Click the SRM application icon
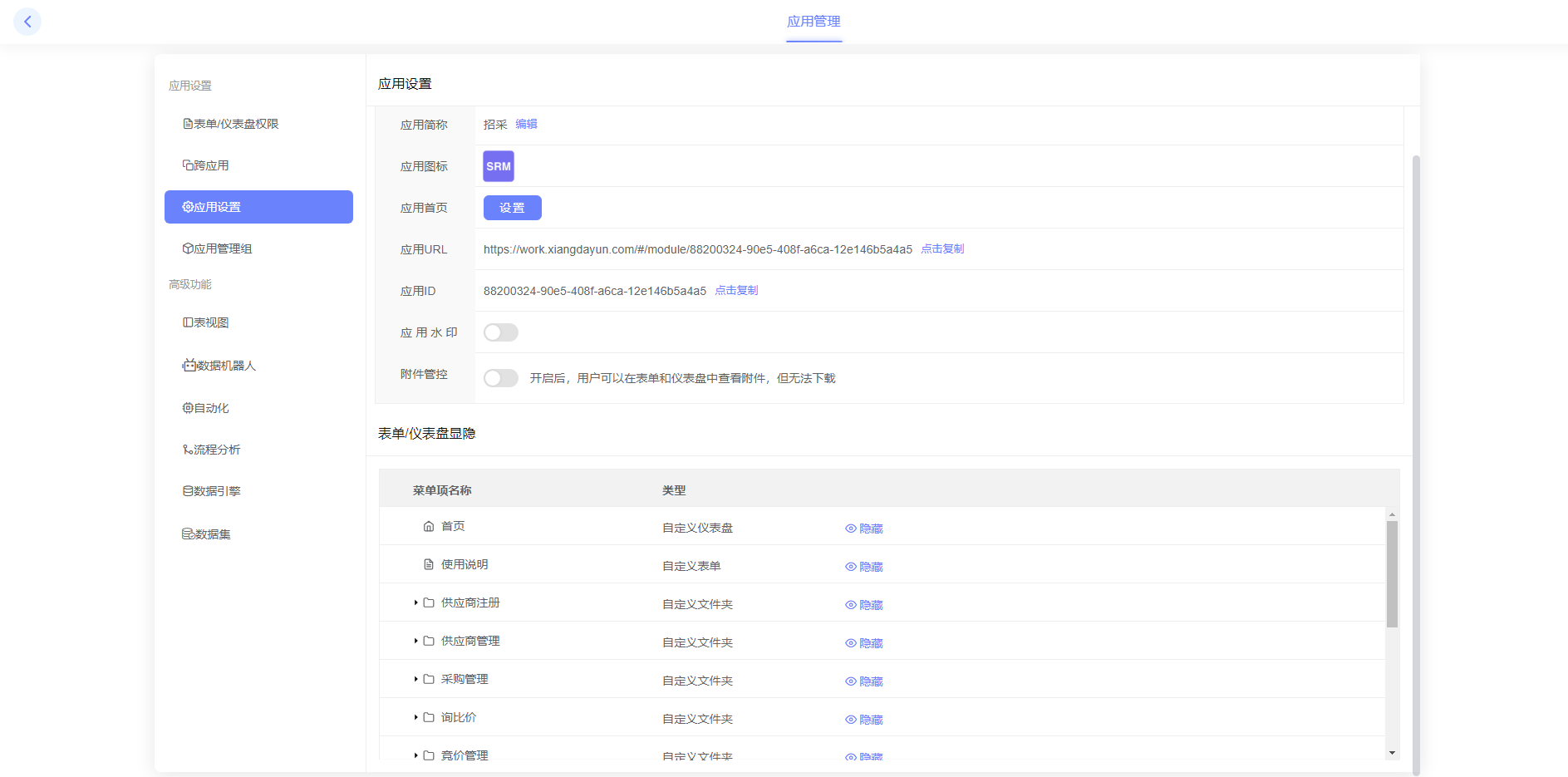 click(499, 166)
